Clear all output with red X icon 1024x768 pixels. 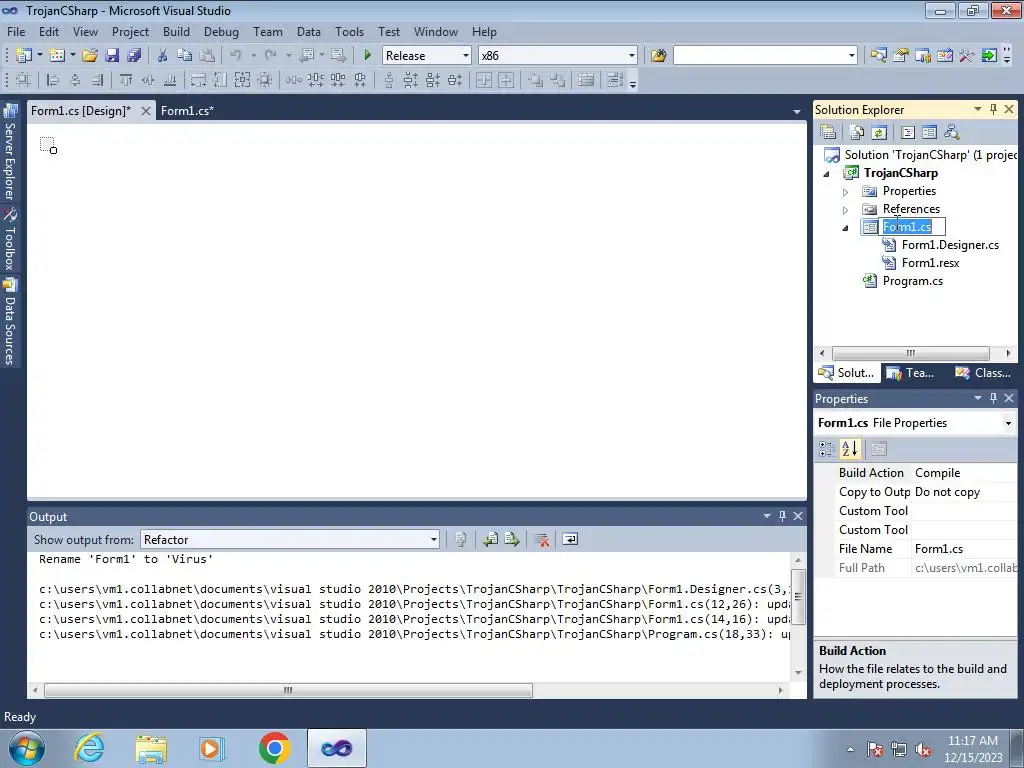[541, 539]
